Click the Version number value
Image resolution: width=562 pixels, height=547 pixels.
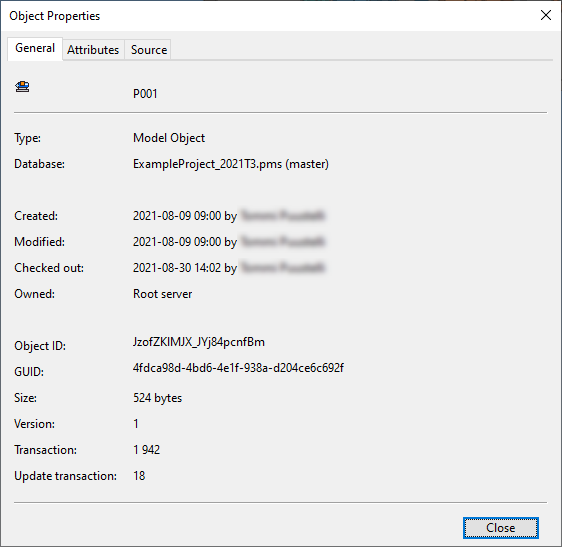pyautogui.click(x=136, y=424)
